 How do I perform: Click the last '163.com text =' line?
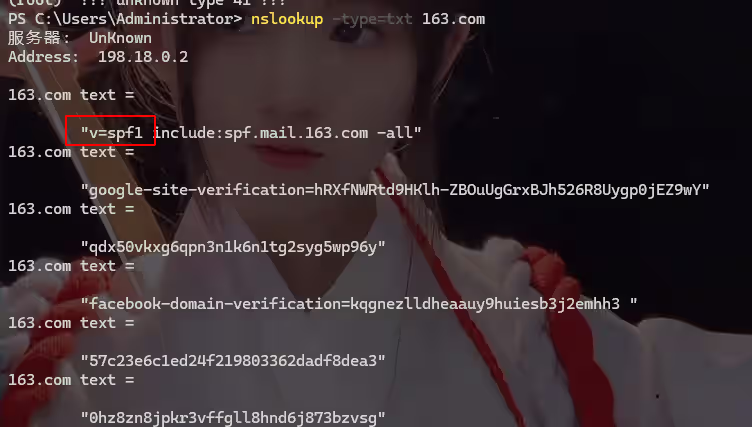pos(71,380)
